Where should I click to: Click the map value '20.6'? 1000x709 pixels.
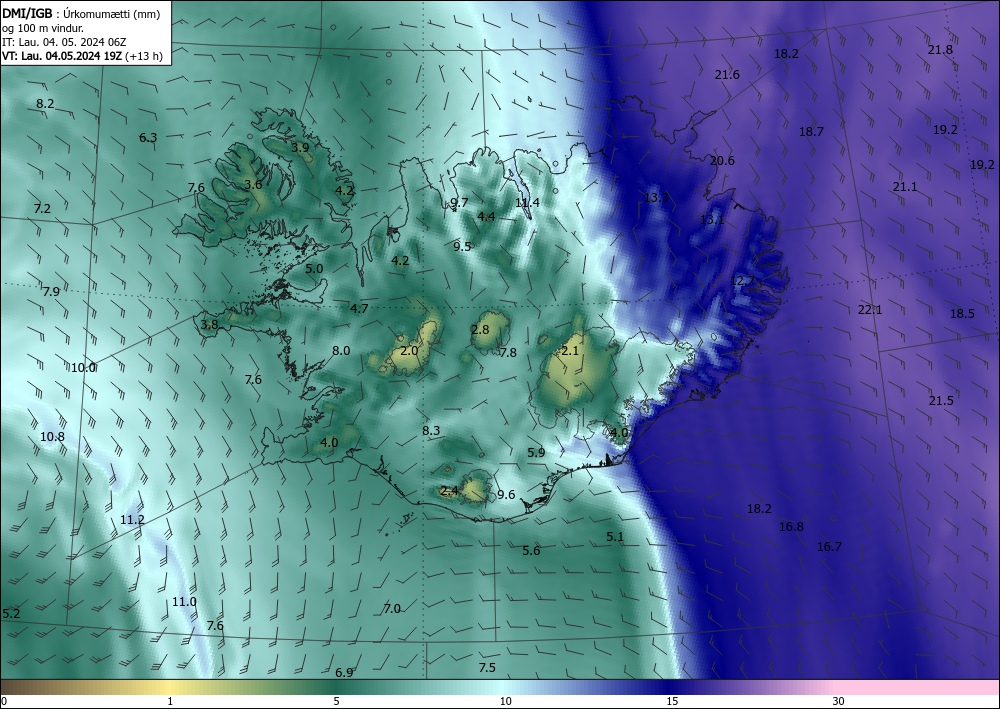coord(722,161)
